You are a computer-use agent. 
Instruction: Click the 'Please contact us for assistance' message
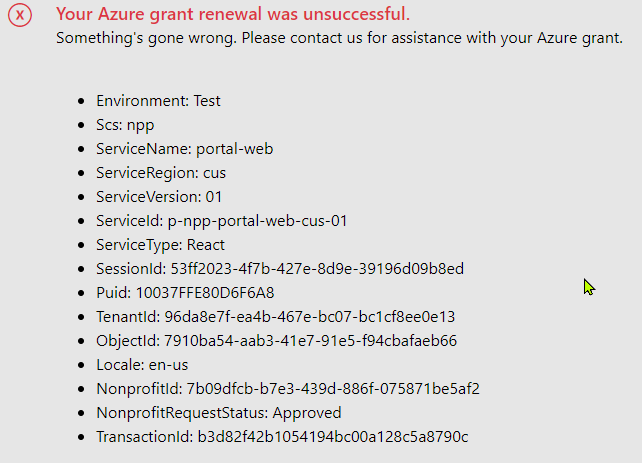click(339, 38)
